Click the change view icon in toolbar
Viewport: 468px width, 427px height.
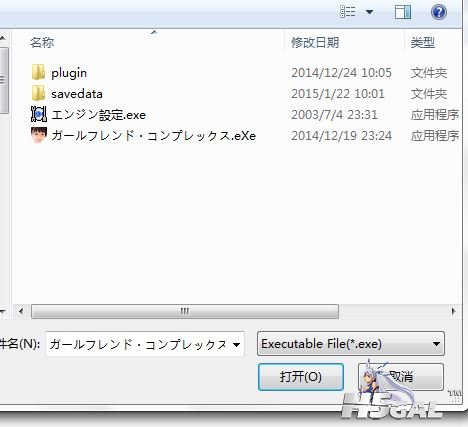[347, 12]
